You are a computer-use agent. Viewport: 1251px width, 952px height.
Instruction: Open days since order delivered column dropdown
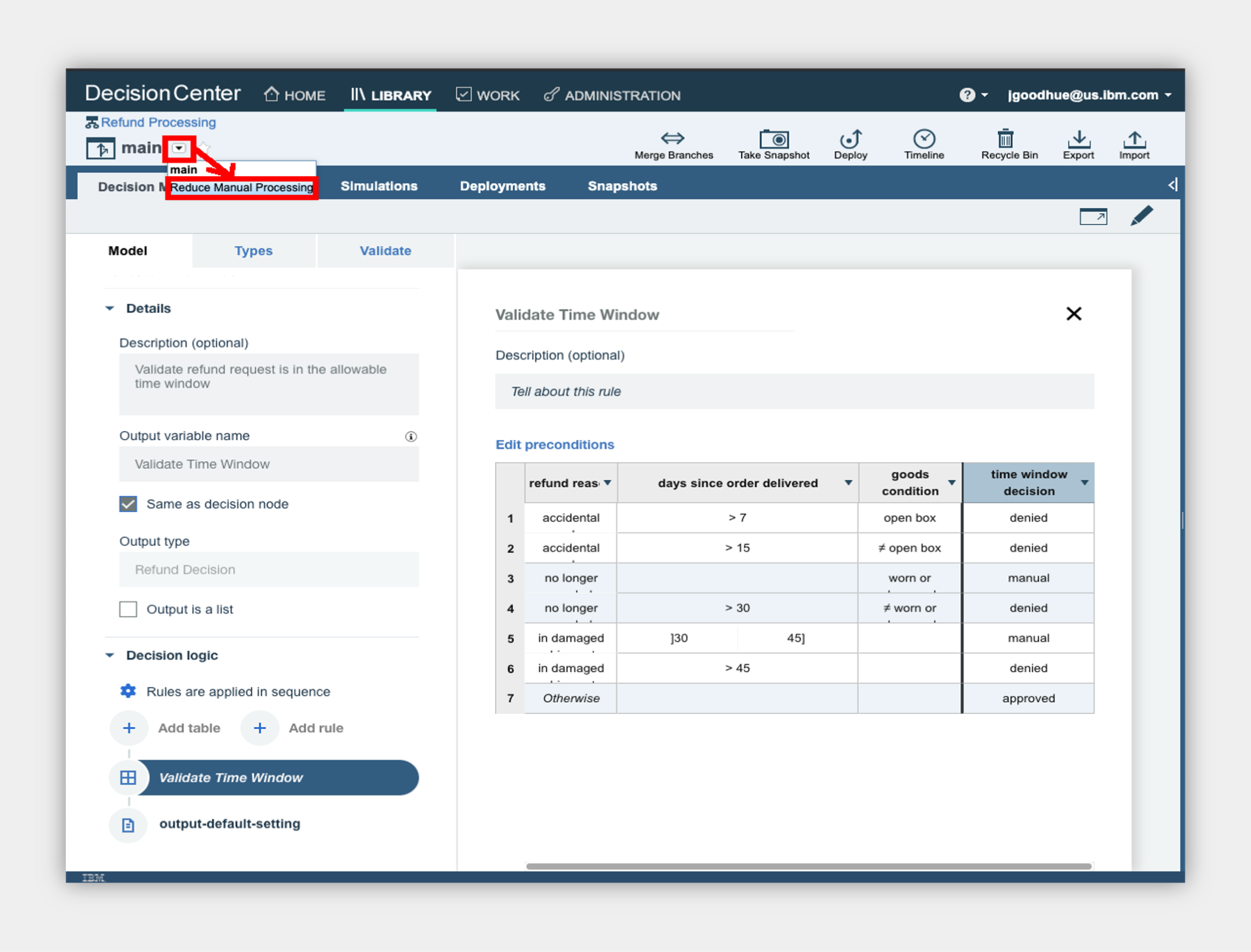pos(848,483)
